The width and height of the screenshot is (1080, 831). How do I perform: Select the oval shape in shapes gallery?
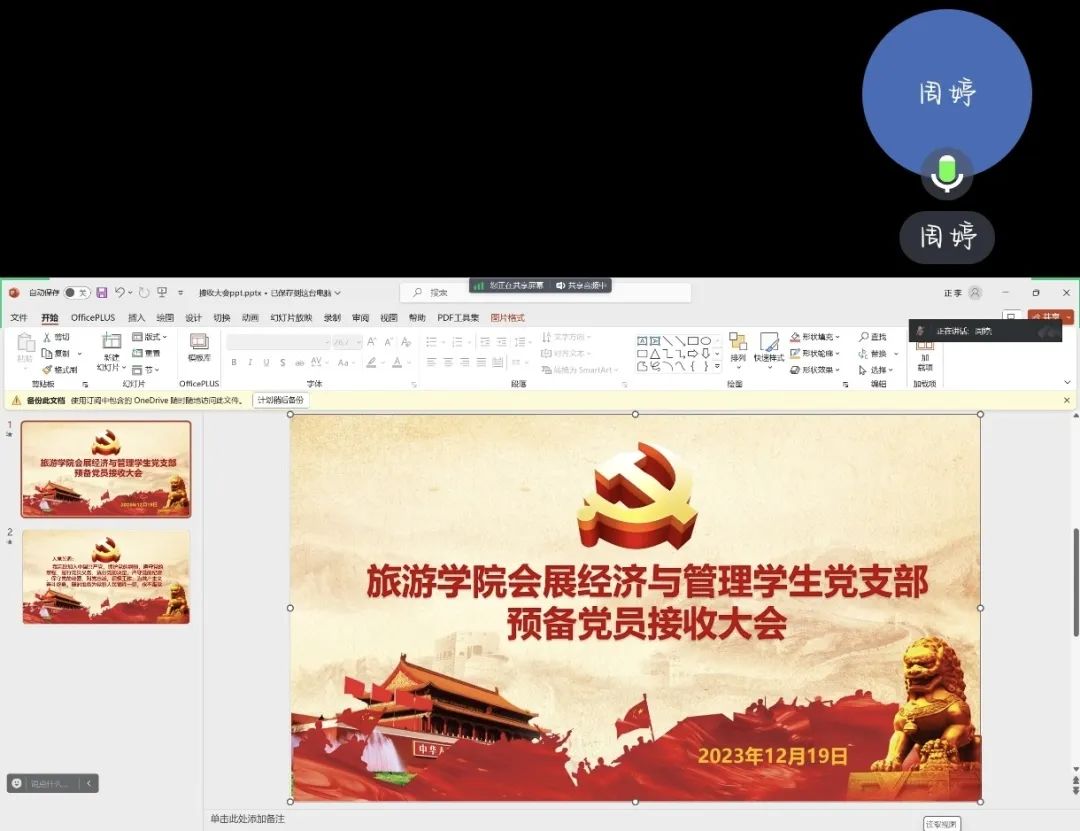705,341
